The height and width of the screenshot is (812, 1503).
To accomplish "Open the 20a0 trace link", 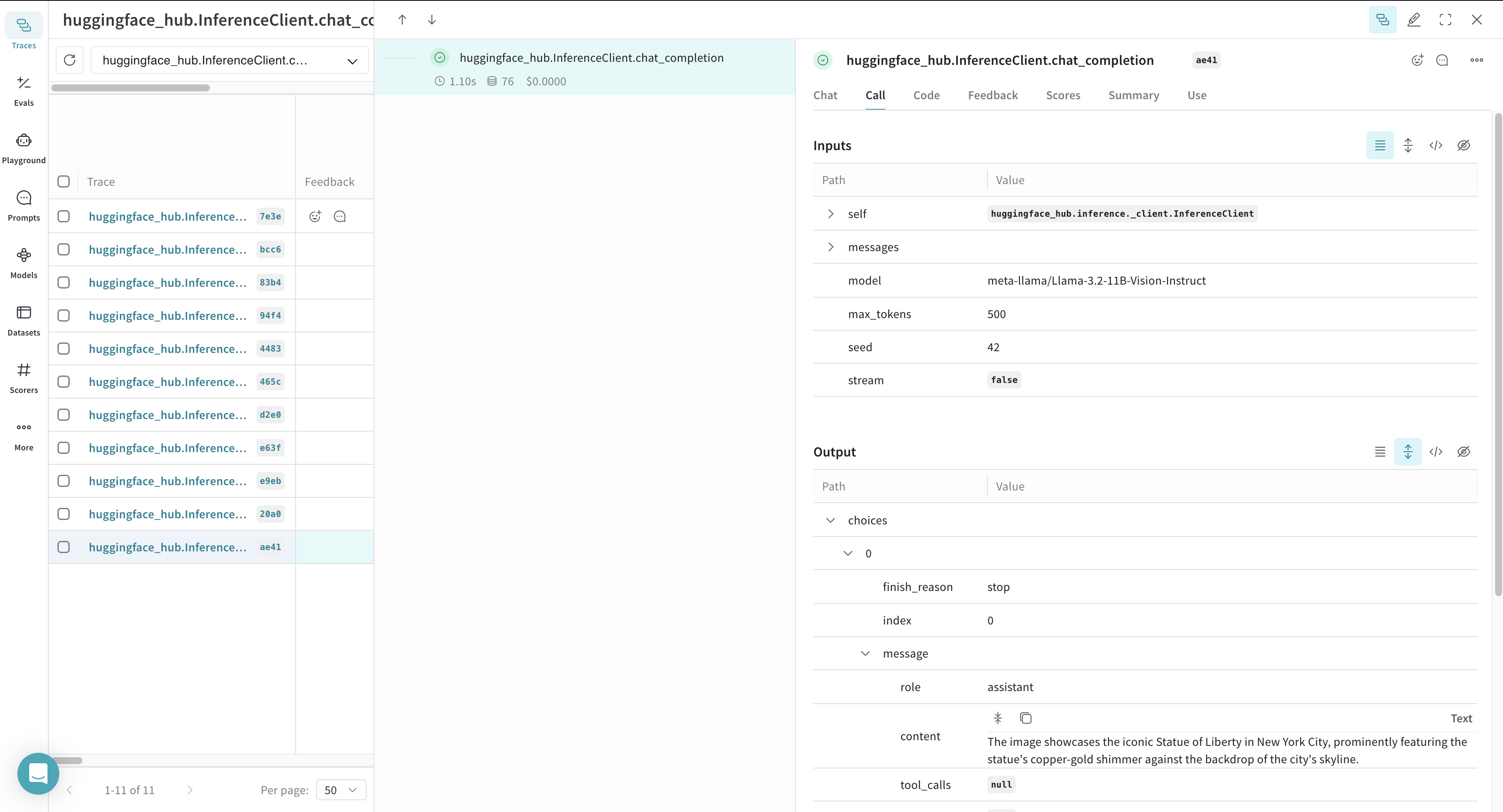I will point(168,514).
